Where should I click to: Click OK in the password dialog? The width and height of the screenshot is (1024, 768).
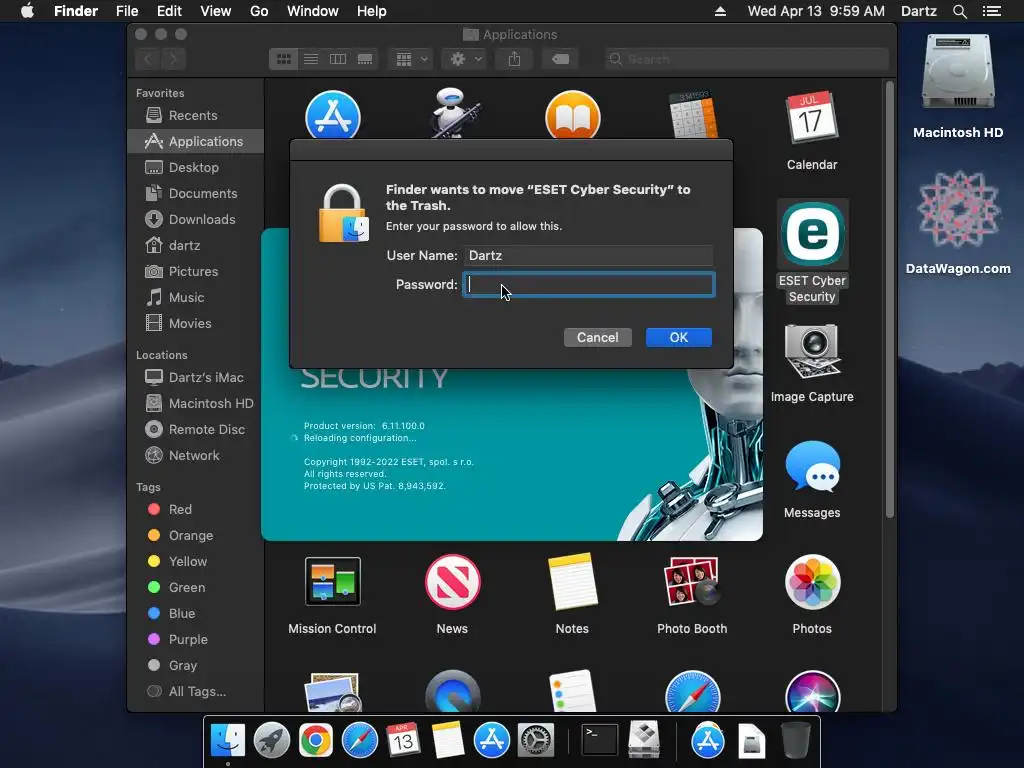click(679, 338)
